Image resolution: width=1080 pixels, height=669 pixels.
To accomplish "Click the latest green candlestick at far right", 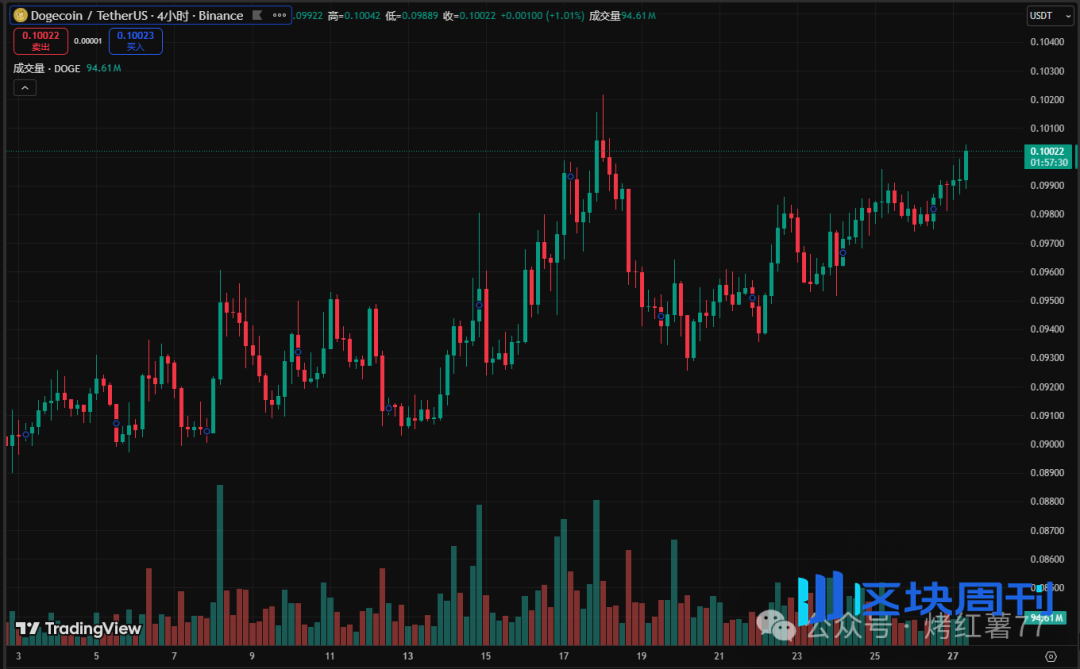I will click(966, 165).
